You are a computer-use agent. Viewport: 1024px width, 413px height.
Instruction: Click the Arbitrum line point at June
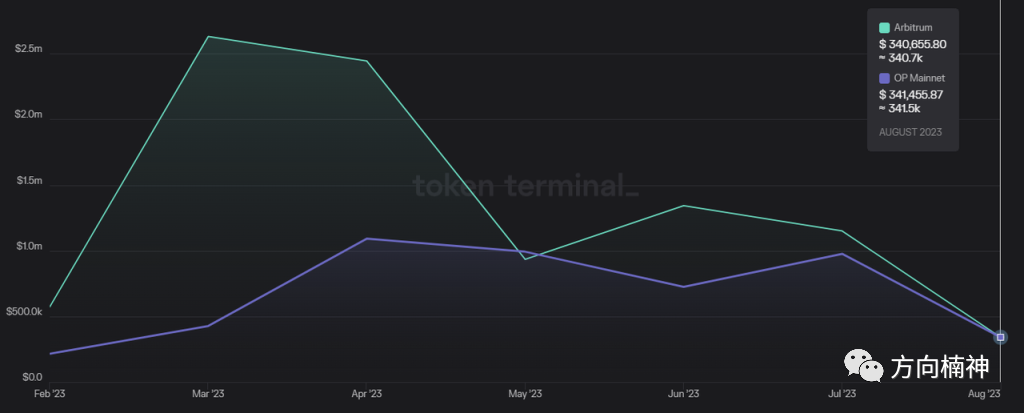pyautogui.click(x=684, y=206)
